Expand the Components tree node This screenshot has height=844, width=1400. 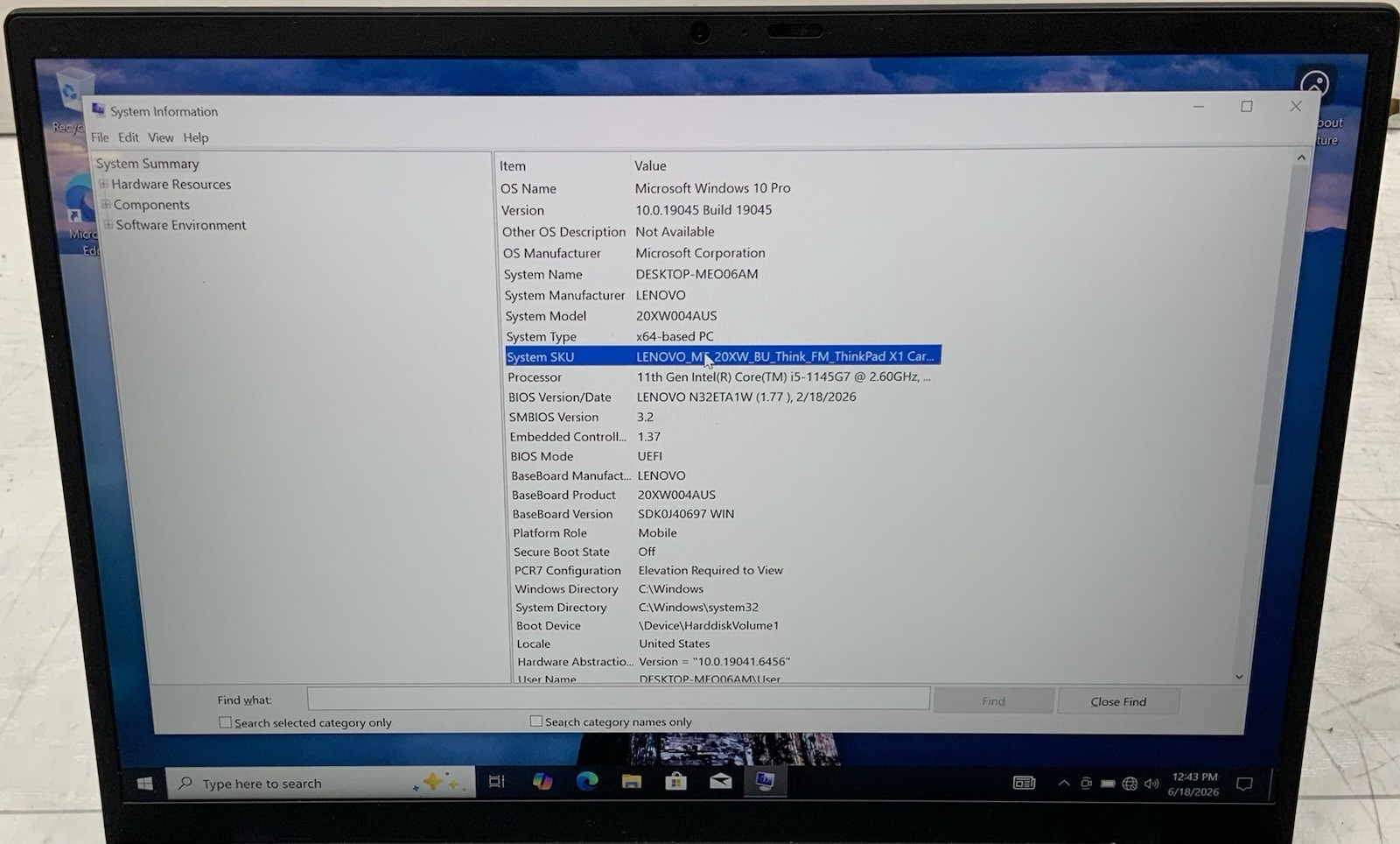point(106,205)
